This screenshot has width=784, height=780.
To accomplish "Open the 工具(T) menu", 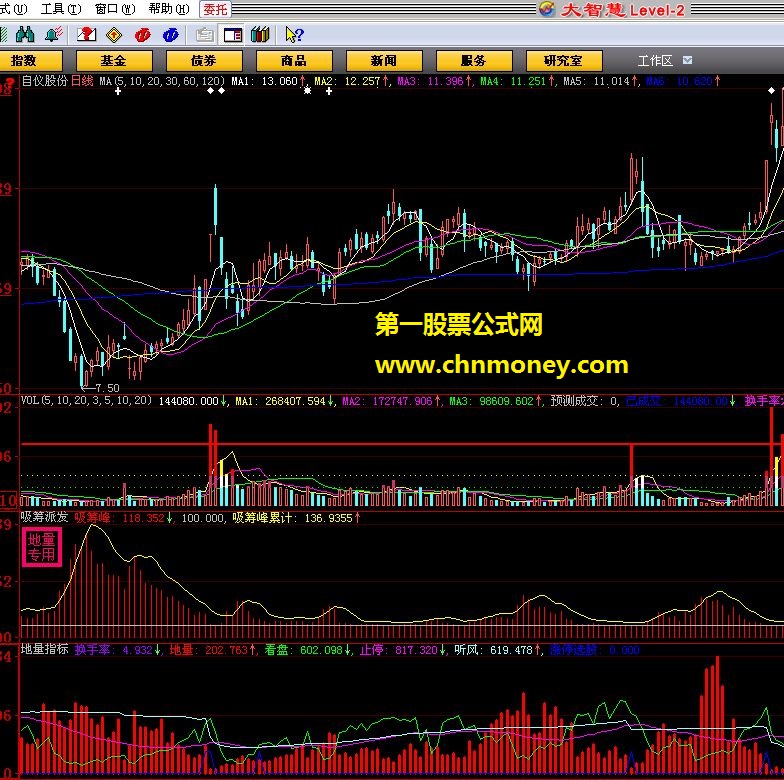I will click(60, 9).
